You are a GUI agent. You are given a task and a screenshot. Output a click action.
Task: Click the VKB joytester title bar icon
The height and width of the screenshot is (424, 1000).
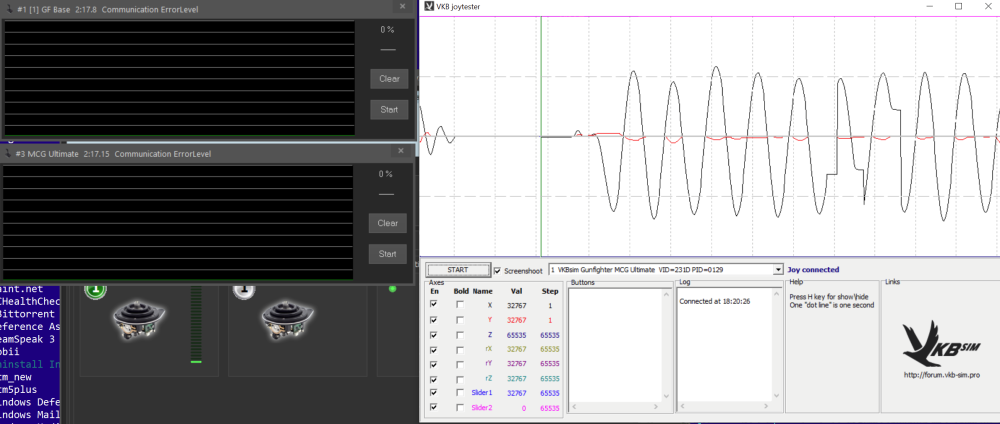pos(430,6)
